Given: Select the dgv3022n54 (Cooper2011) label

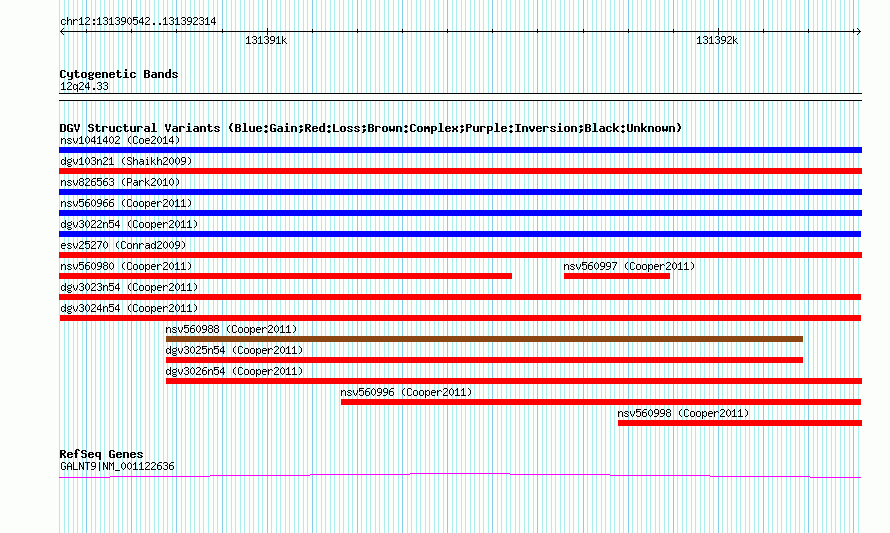Looking at the screenshot, I should [x=129, y=224].
